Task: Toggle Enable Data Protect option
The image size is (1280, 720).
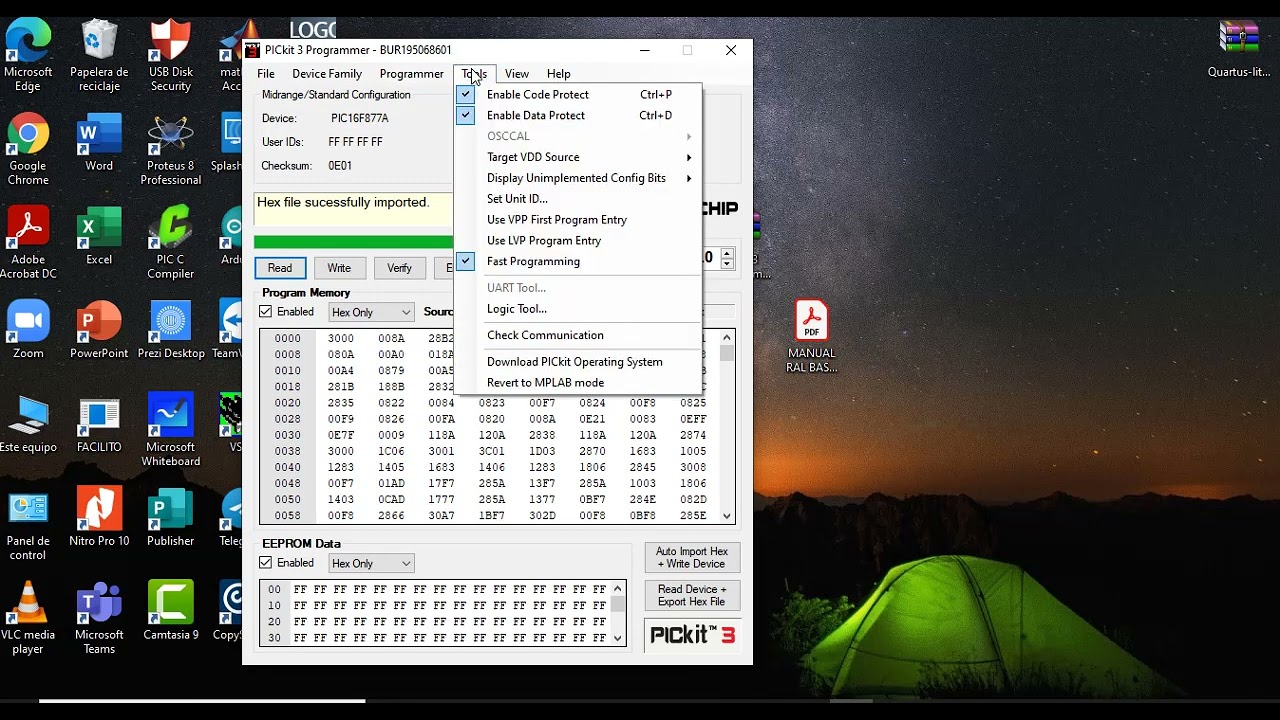Action: click(x=578, y=115)
